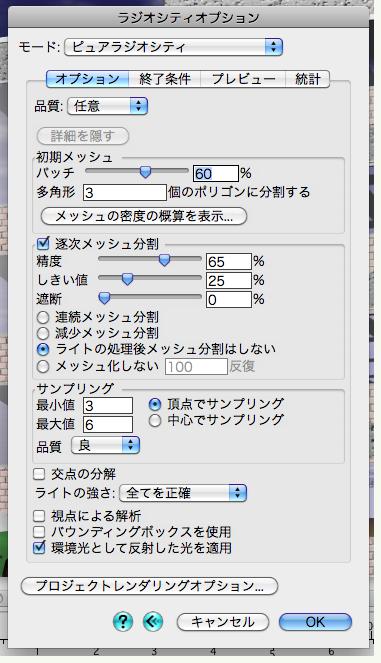This screenshot has height=663, width=381.
Task: Select 中心でサンプリング radio button
Action: pos(155,420)
